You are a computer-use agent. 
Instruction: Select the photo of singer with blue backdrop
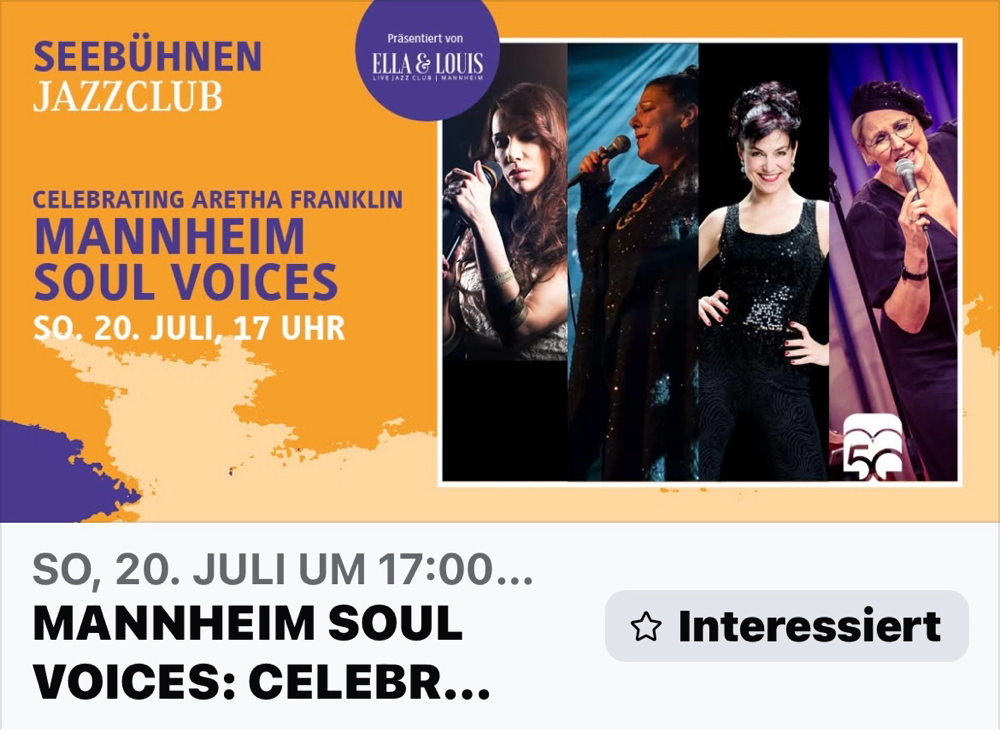click(633, 262)
